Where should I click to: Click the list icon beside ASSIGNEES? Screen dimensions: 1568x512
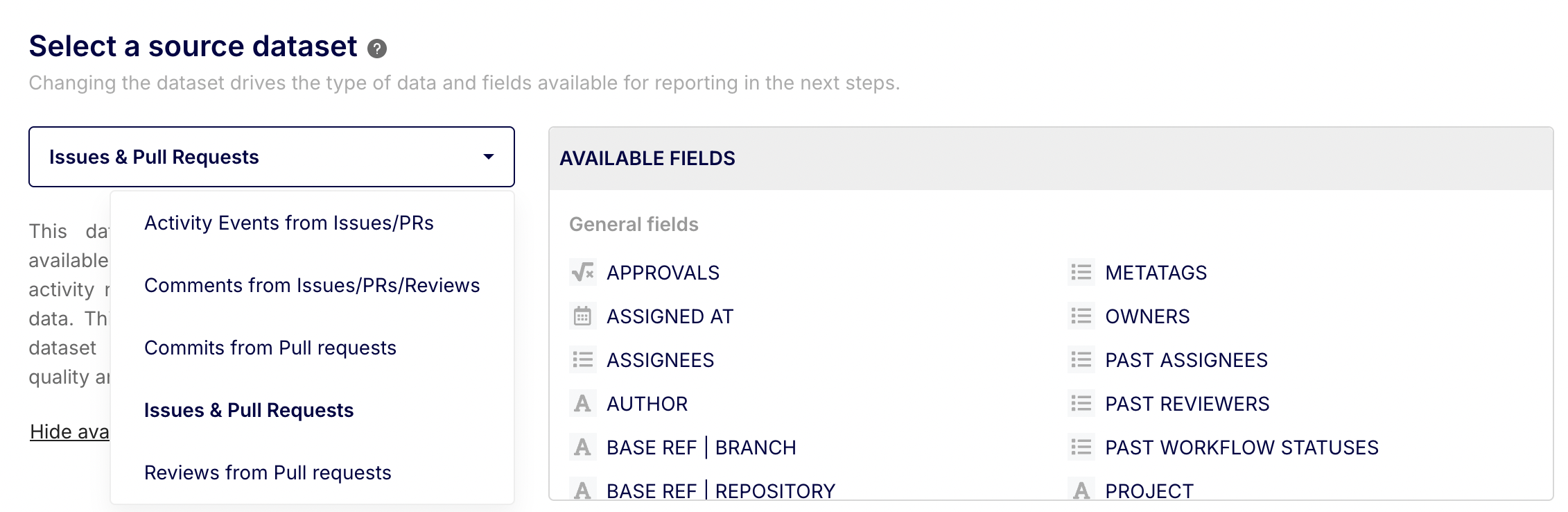tap(582, 360)
